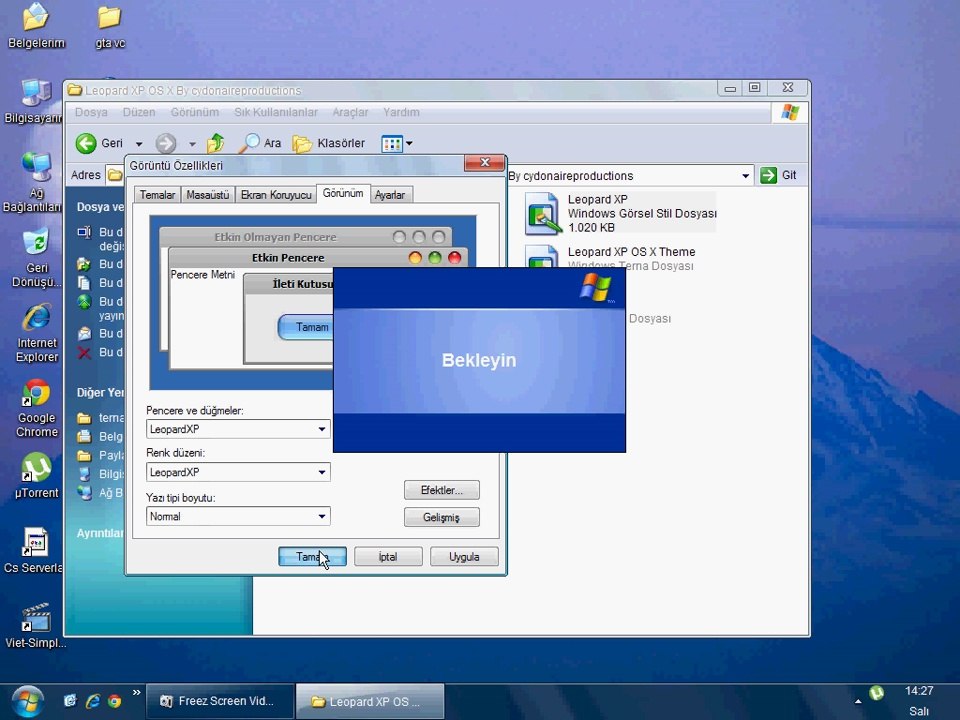Open the Pencere ve düğmeler dropdown

point(238,429)
